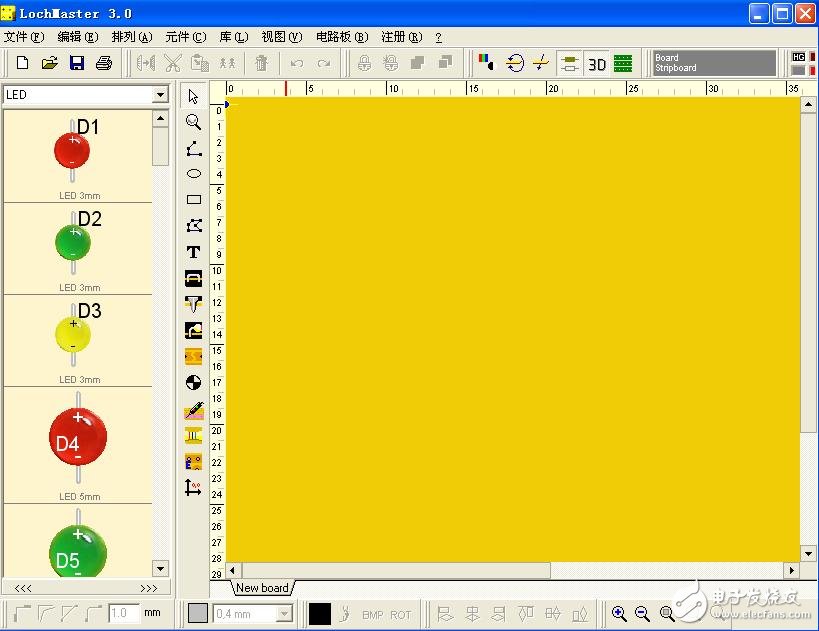Open the 元件(C) menu
The width and height of the screenshot is (819, 631).
pos(185,37)
